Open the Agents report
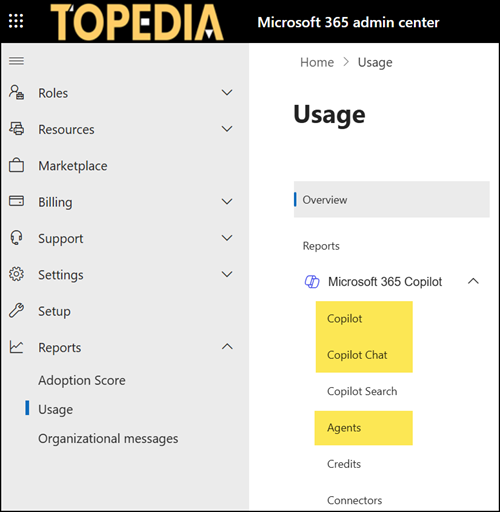Image resolution: width=500 pixels, height=512 pixels. point(344,428)
